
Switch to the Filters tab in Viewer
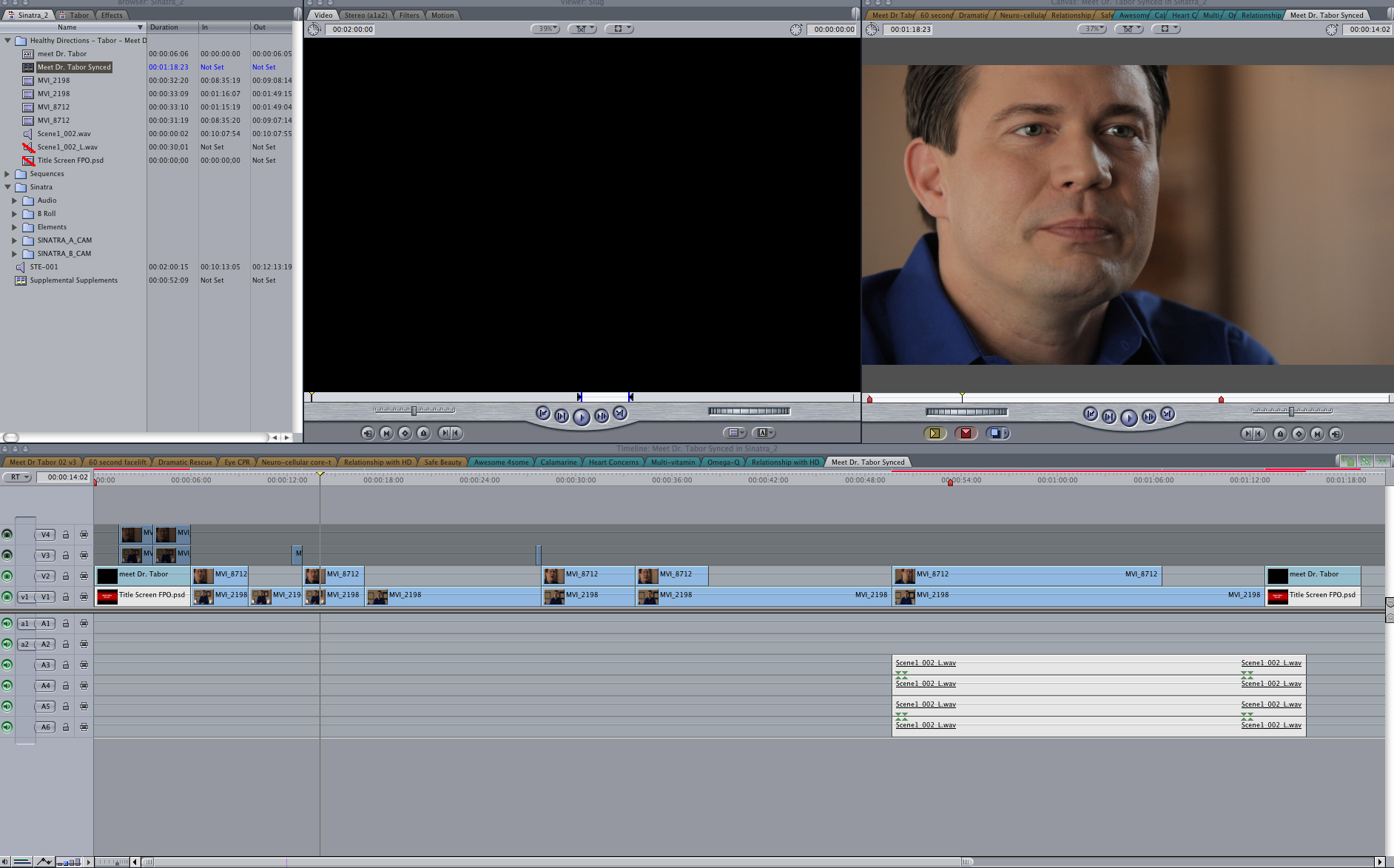point(409,15)
